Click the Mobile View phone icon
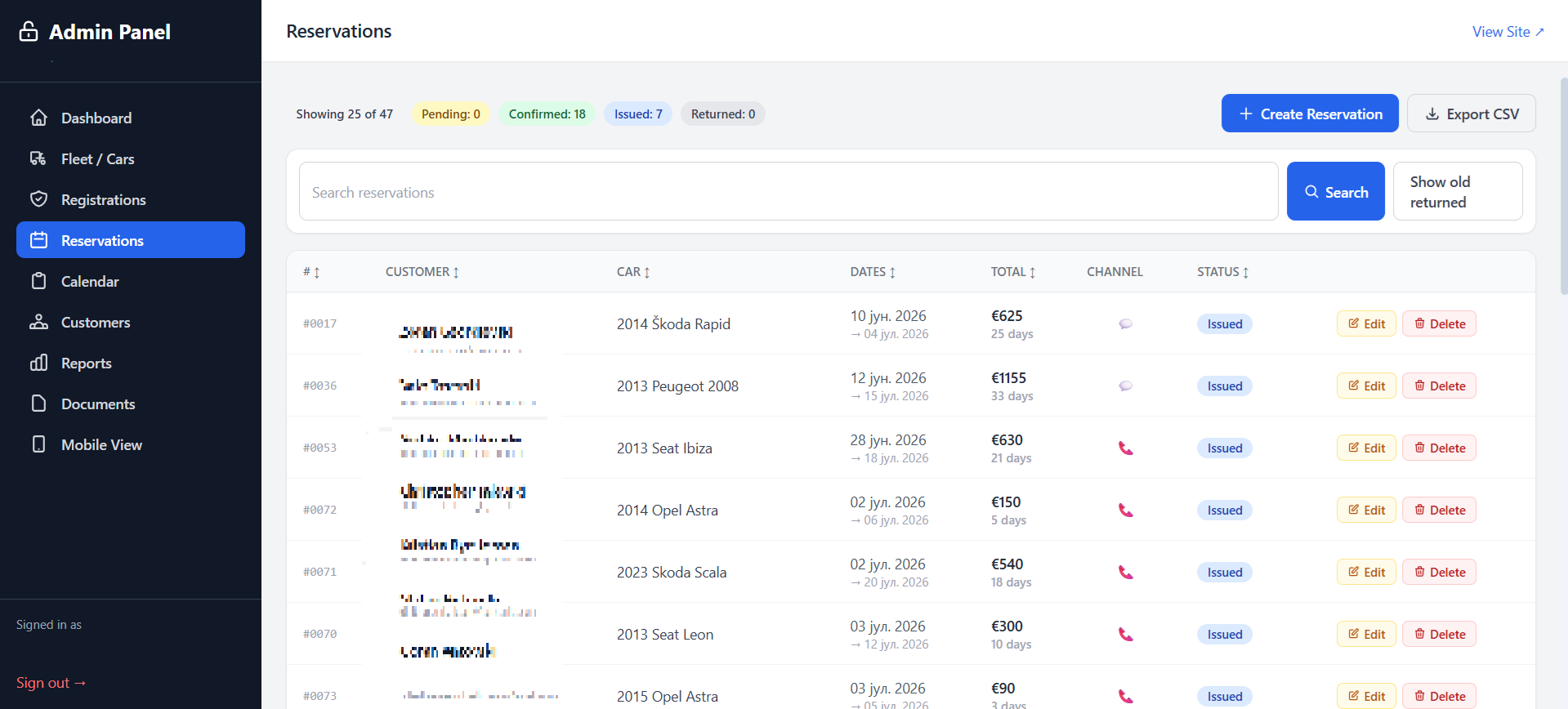 [38, 444]
